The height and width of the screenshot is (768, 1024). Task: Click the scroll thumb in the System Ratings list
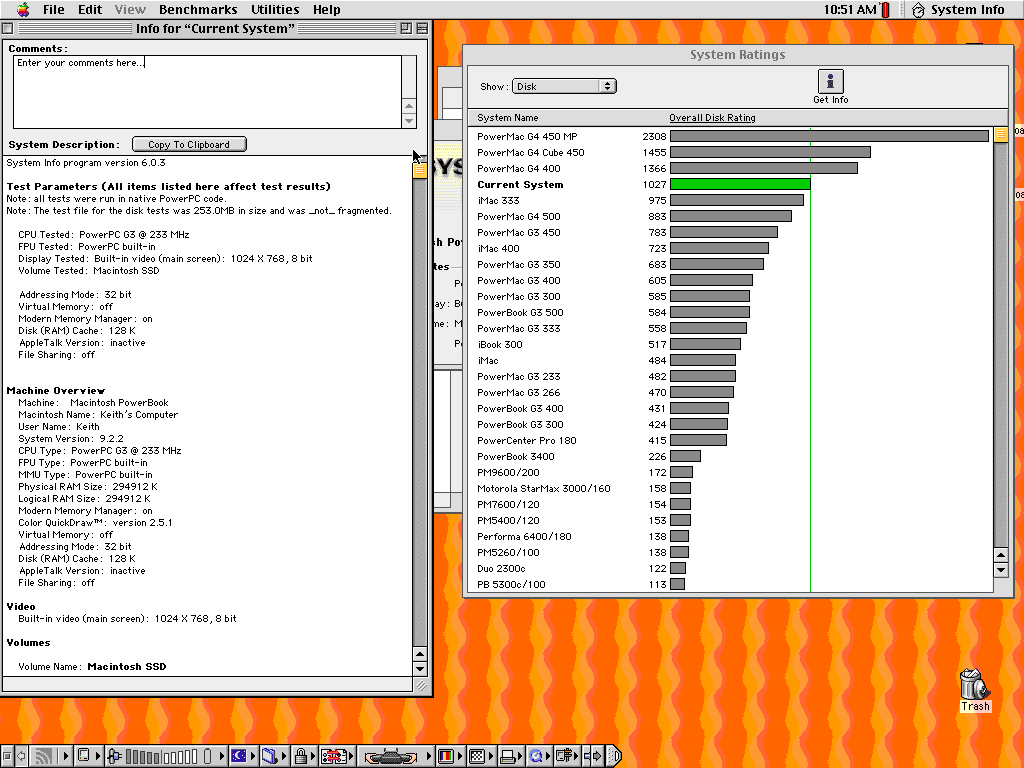[x=1000, y=135]
